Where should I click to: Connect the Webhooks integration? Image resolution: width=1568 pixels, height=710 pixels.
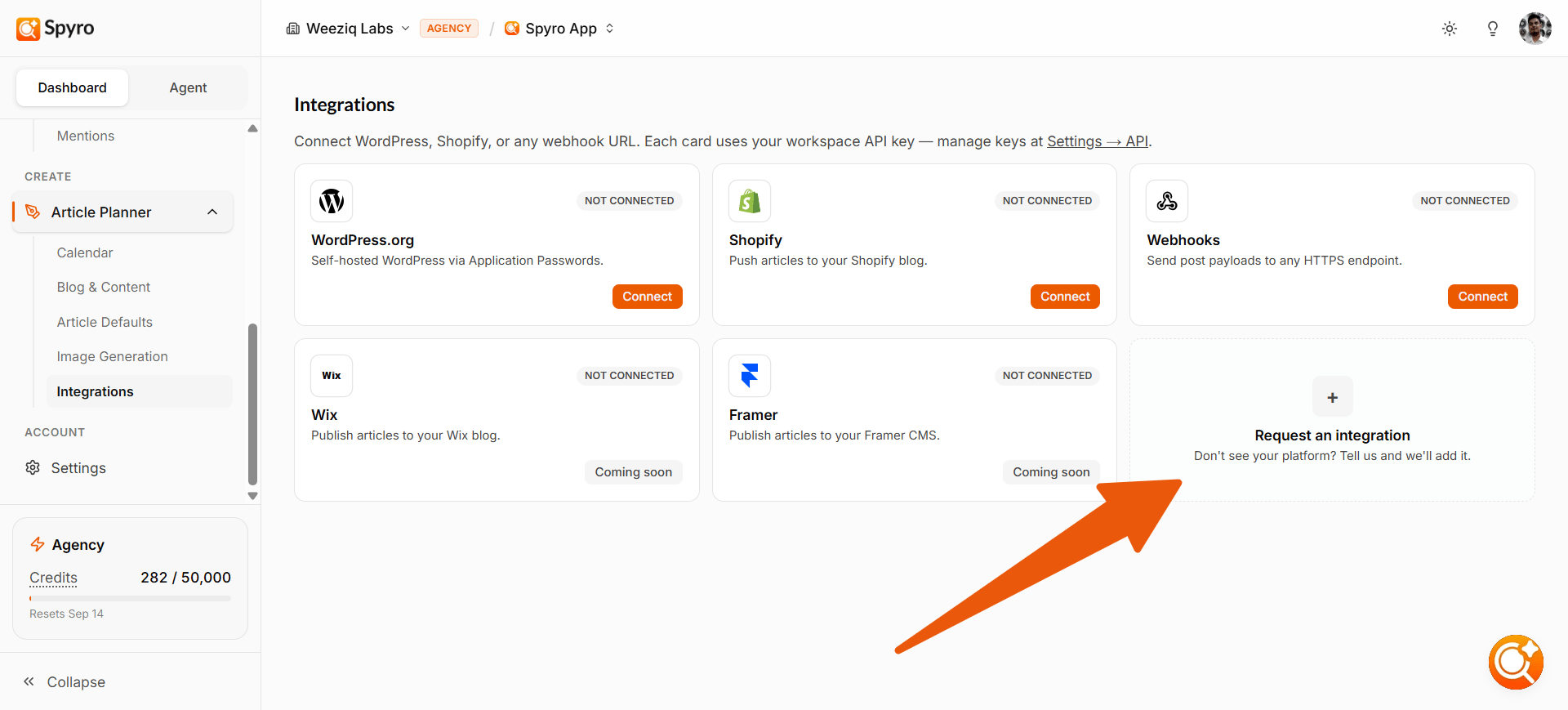(x=1483, y=297)
